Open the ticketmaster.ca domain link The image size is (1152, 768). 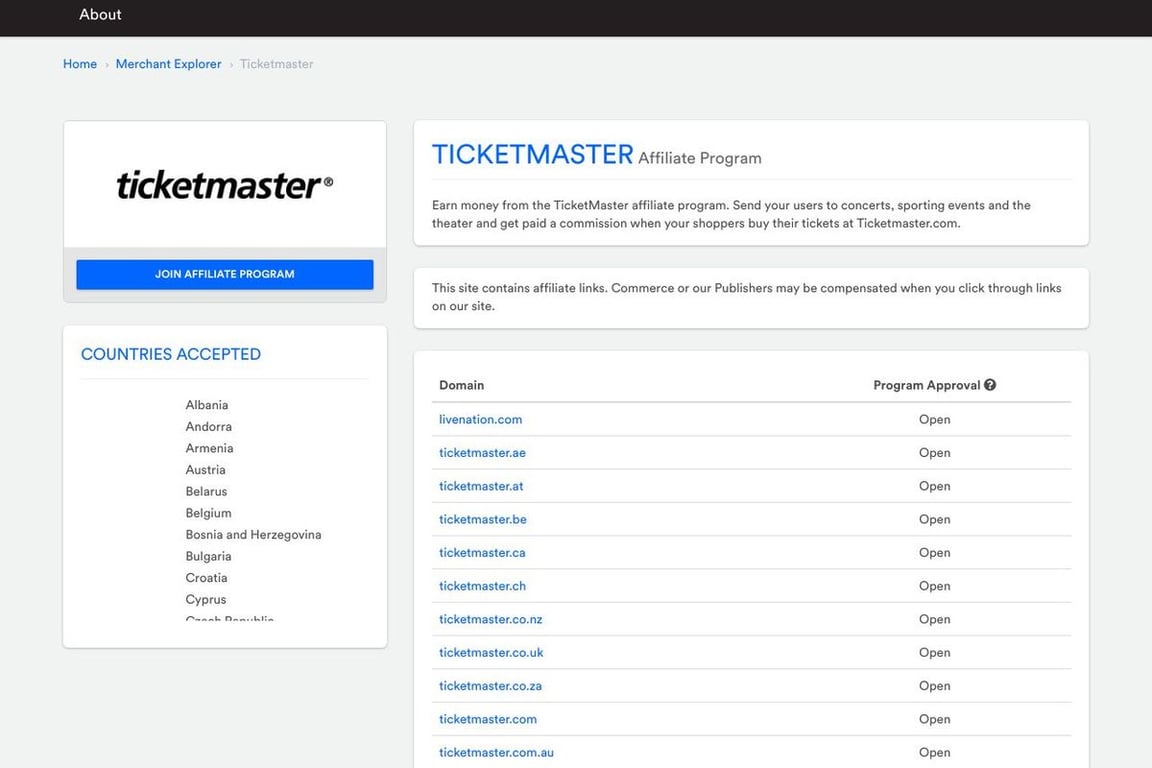481,552
